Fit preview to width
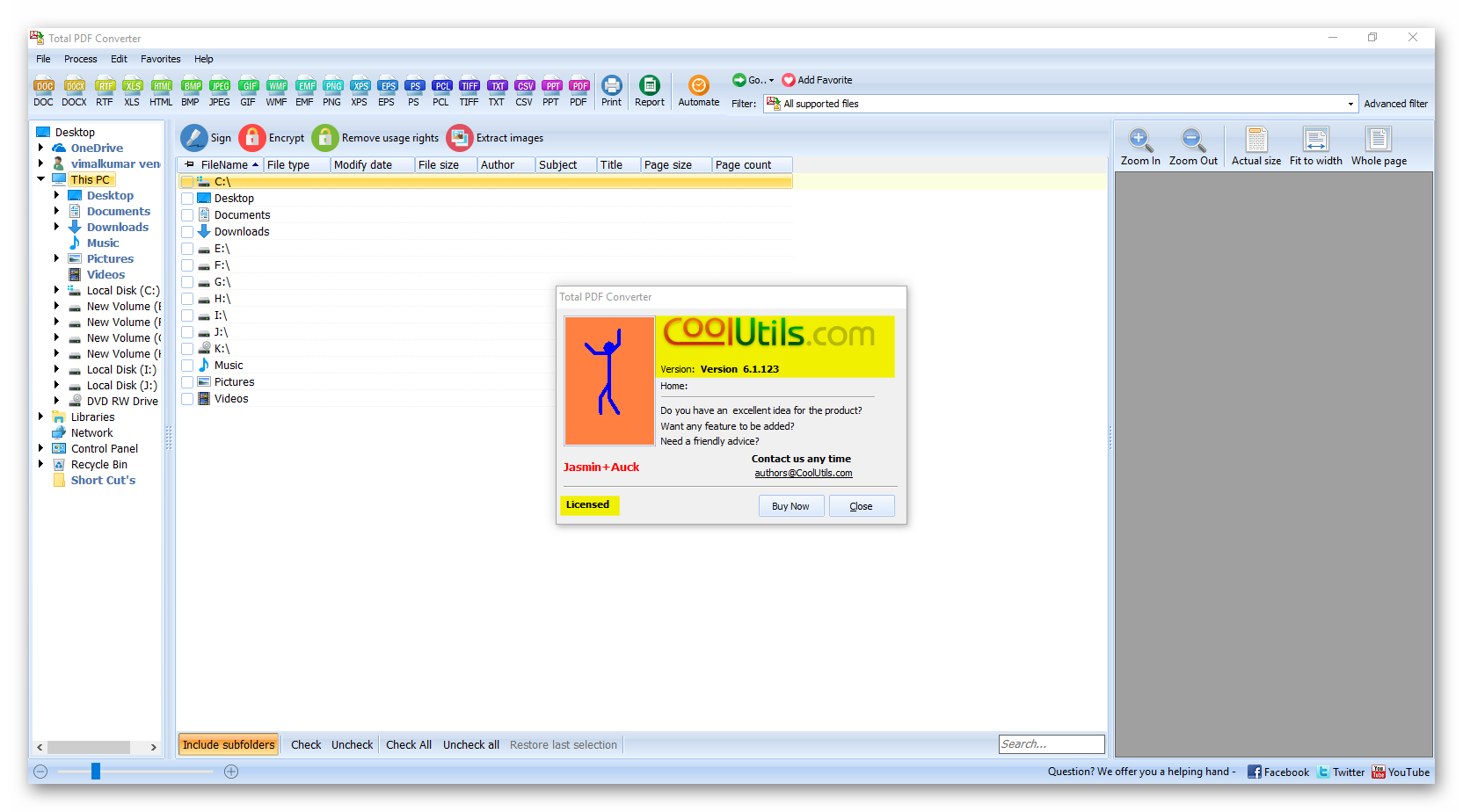Image resolution: width=1463 pixels, height=812 pixels. [x=1315, y=147]
